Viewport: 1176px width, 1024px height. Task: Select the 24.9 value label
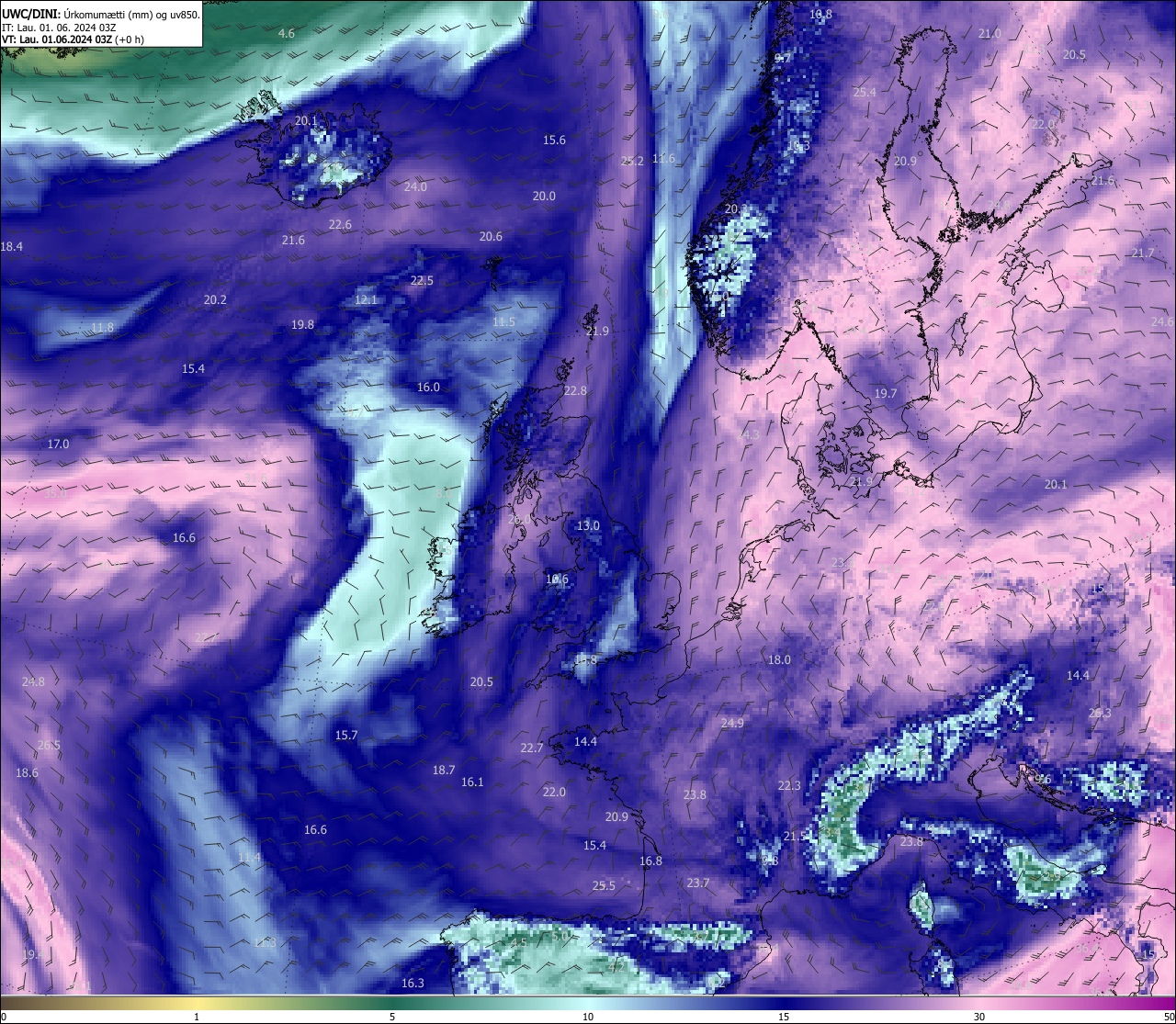[x=732, y=723]
